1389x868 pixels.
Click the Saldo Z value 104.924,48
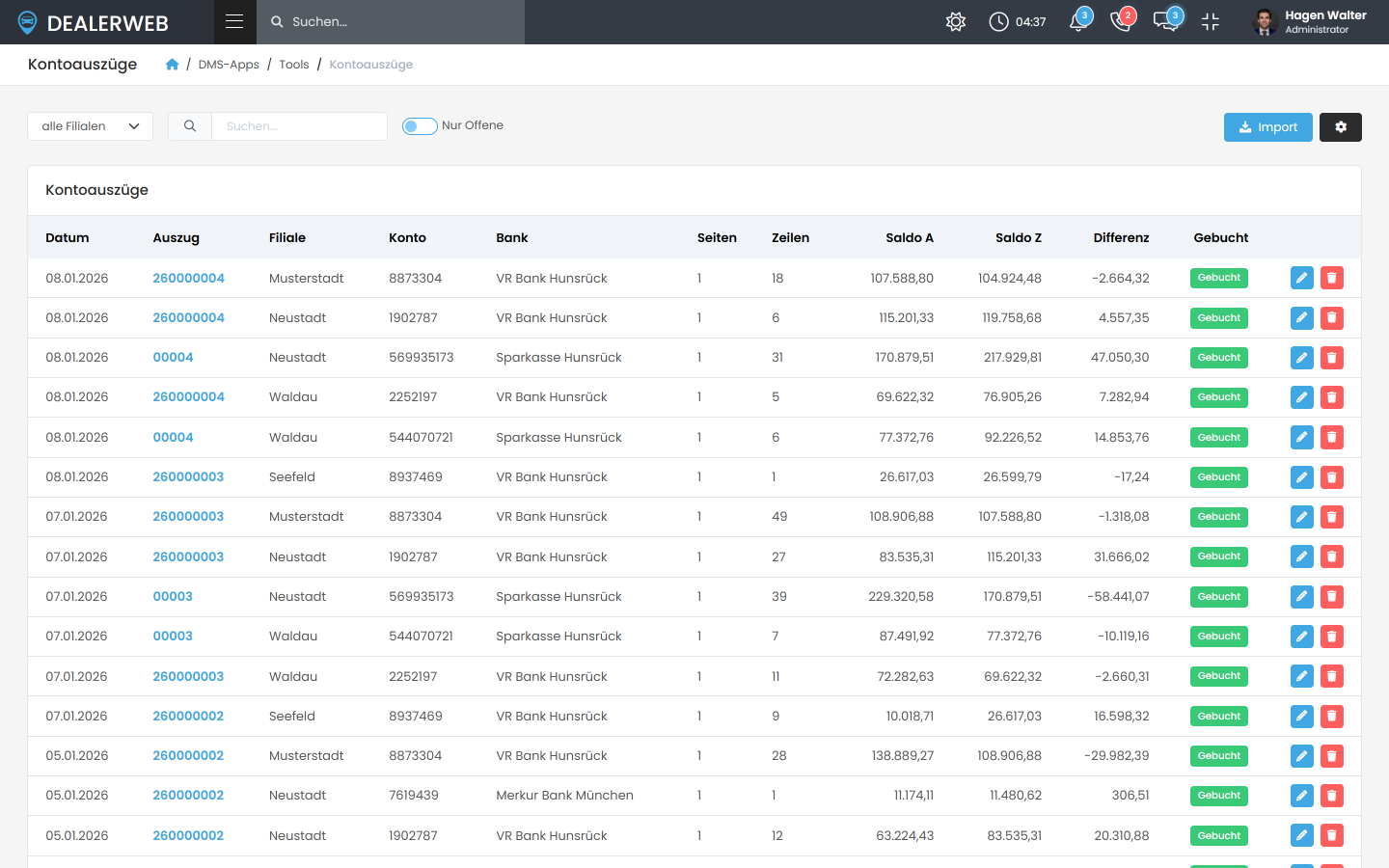[x=1010, y=279]
